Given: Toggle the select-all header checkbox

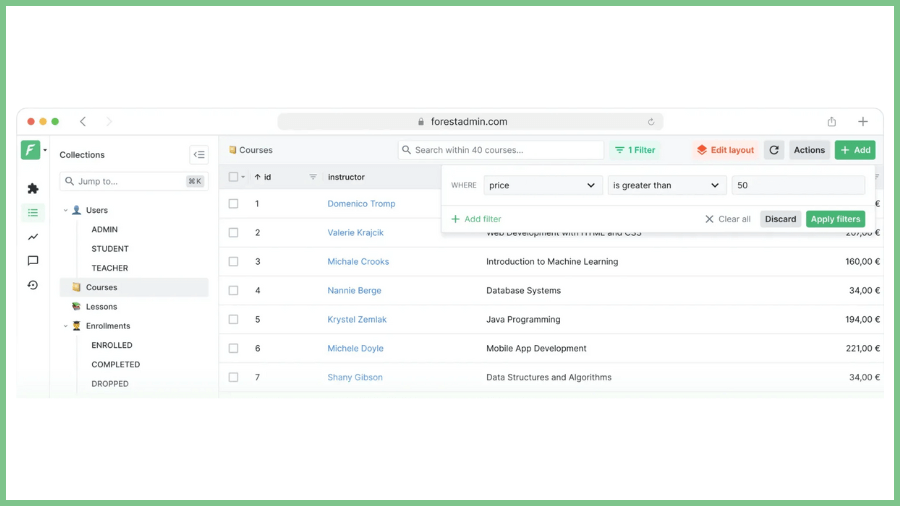Looking at the screenshot, I should (x=233, y=177).
